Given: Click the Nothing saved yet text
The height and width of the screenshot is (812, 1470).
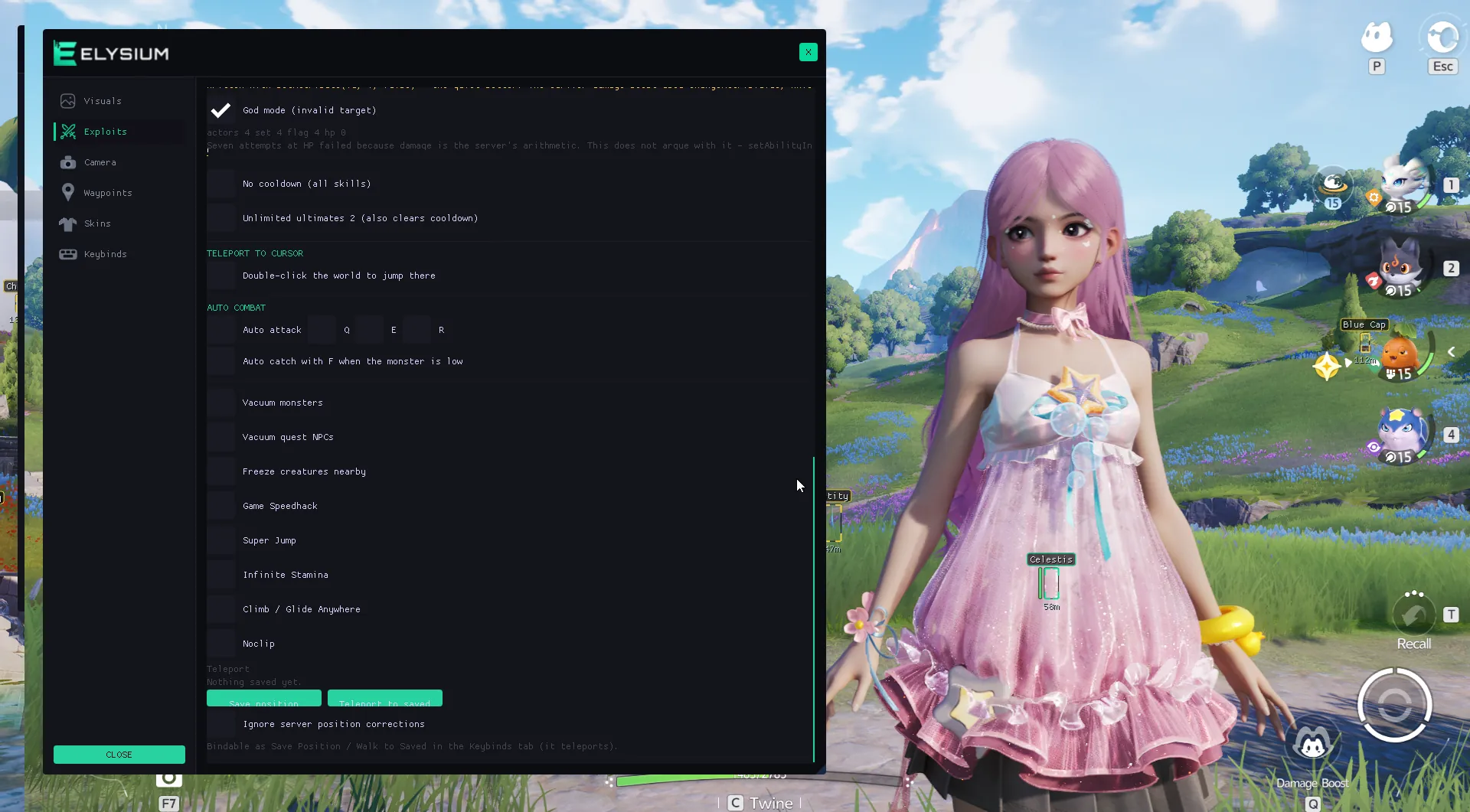Looking at the screenshot, I should (253, 682).
